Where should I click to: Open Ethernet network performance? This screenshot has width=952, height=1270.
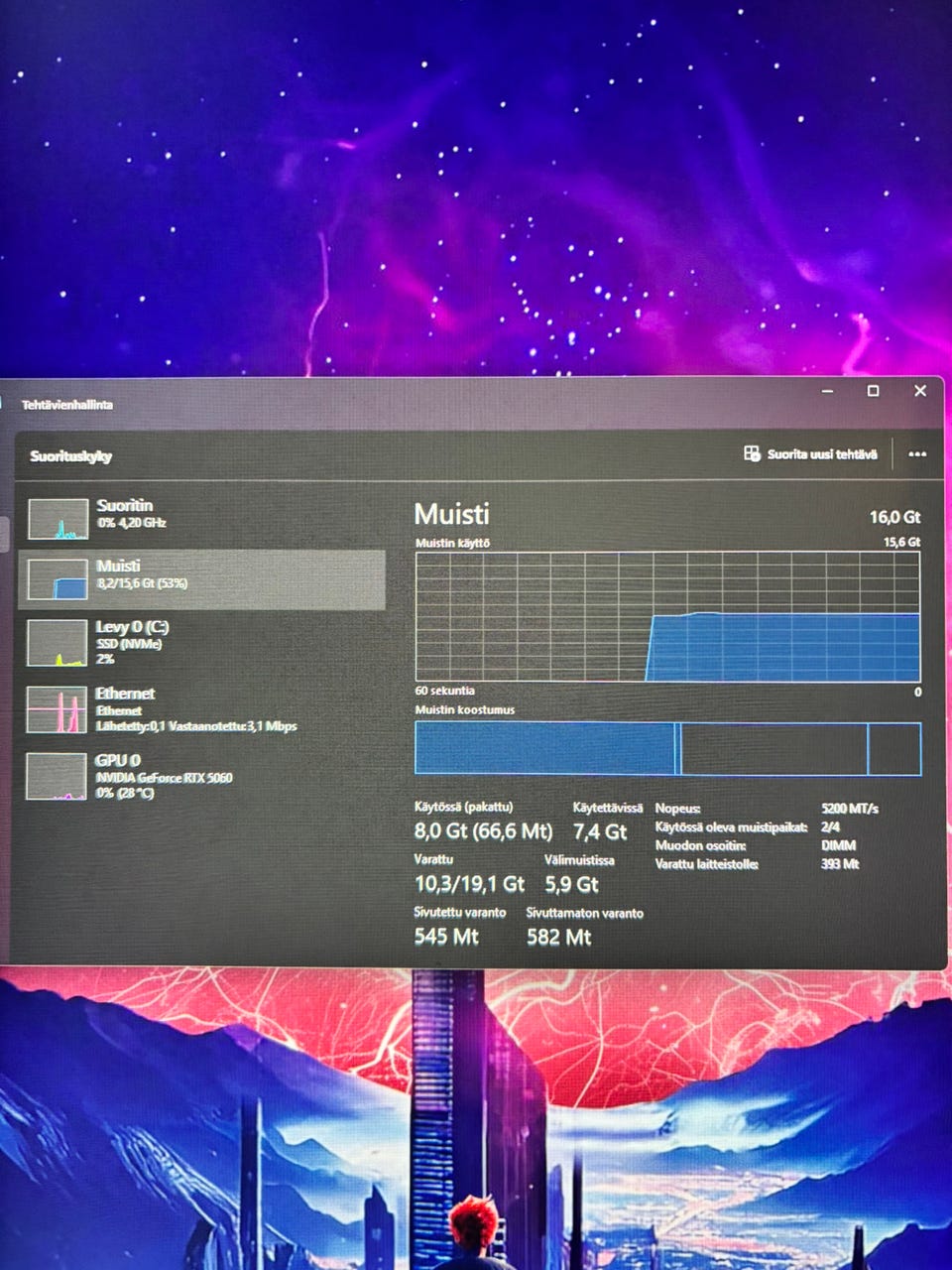(x=201, y=708)
